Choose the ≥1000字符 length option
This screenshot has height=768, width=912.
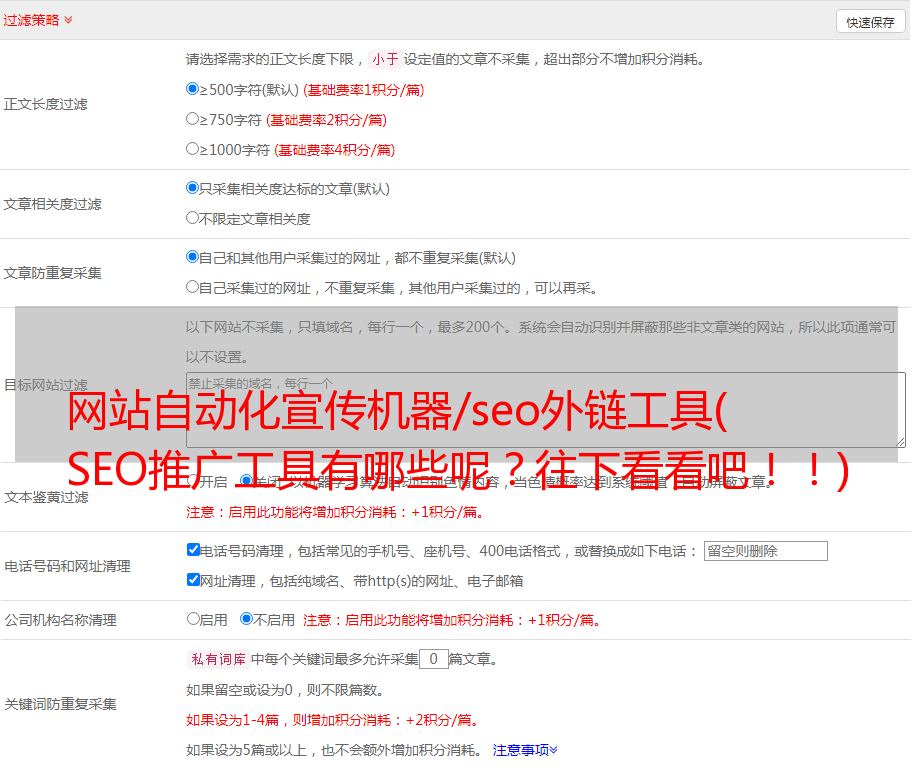click(193, 149)
